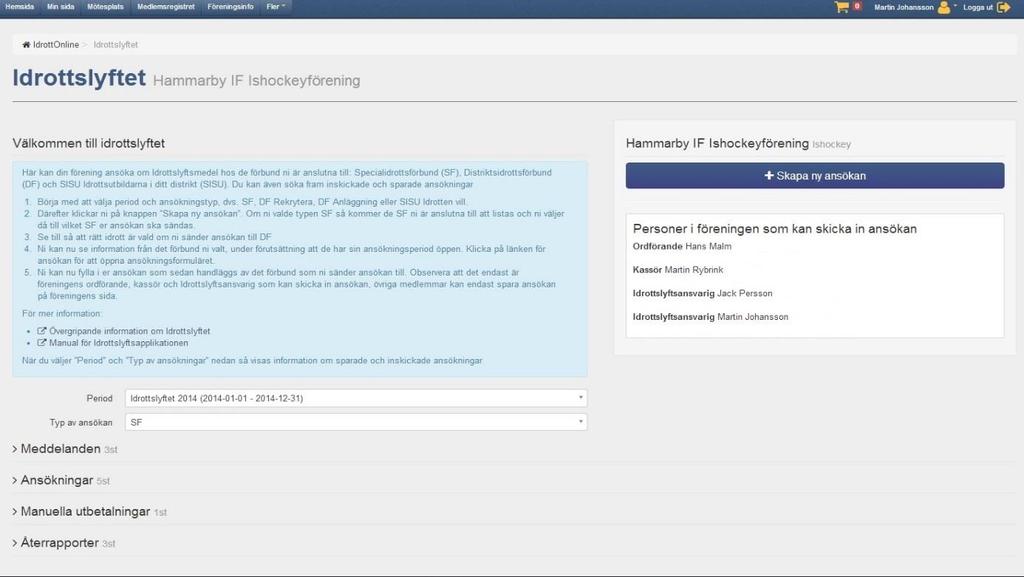The image size is (1024, 577).
Task: Open Medlemsregistret menu item
Action: pos(166,7)
